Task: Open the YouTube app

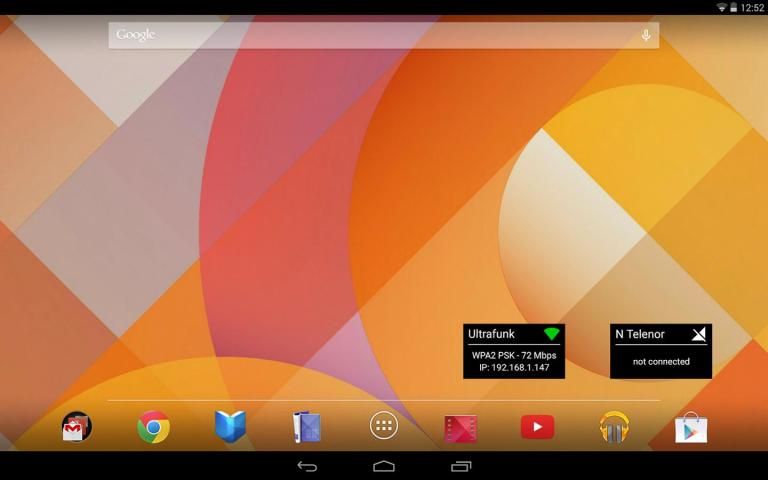Action: tap(537, 427)
